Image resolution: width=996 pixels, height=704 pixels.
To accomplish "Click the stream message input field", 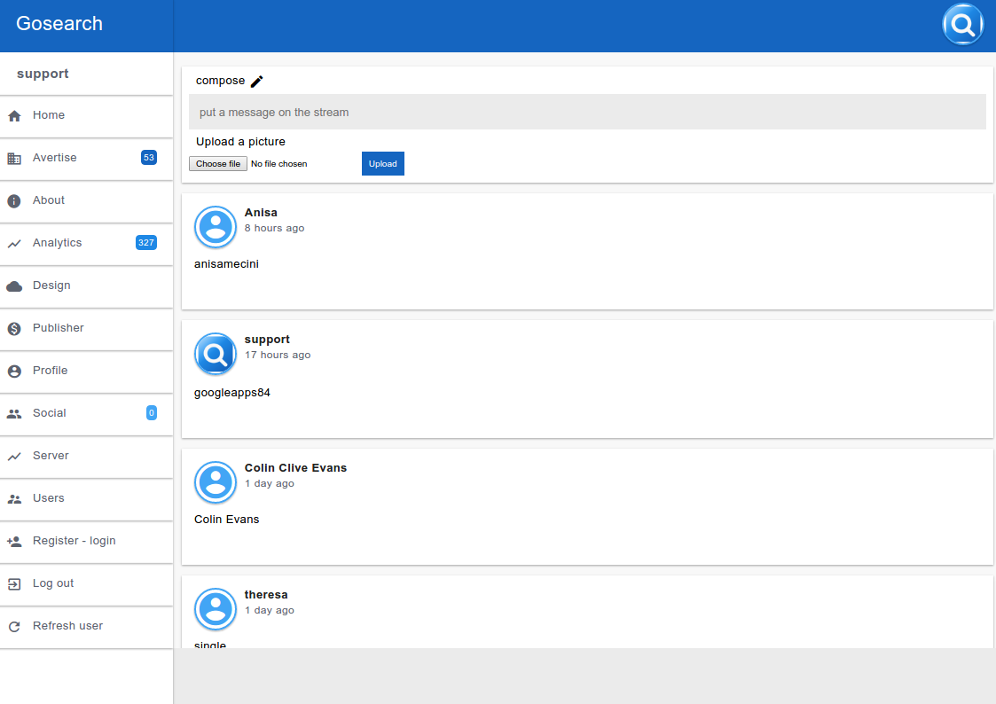I will tap(587, 112).
